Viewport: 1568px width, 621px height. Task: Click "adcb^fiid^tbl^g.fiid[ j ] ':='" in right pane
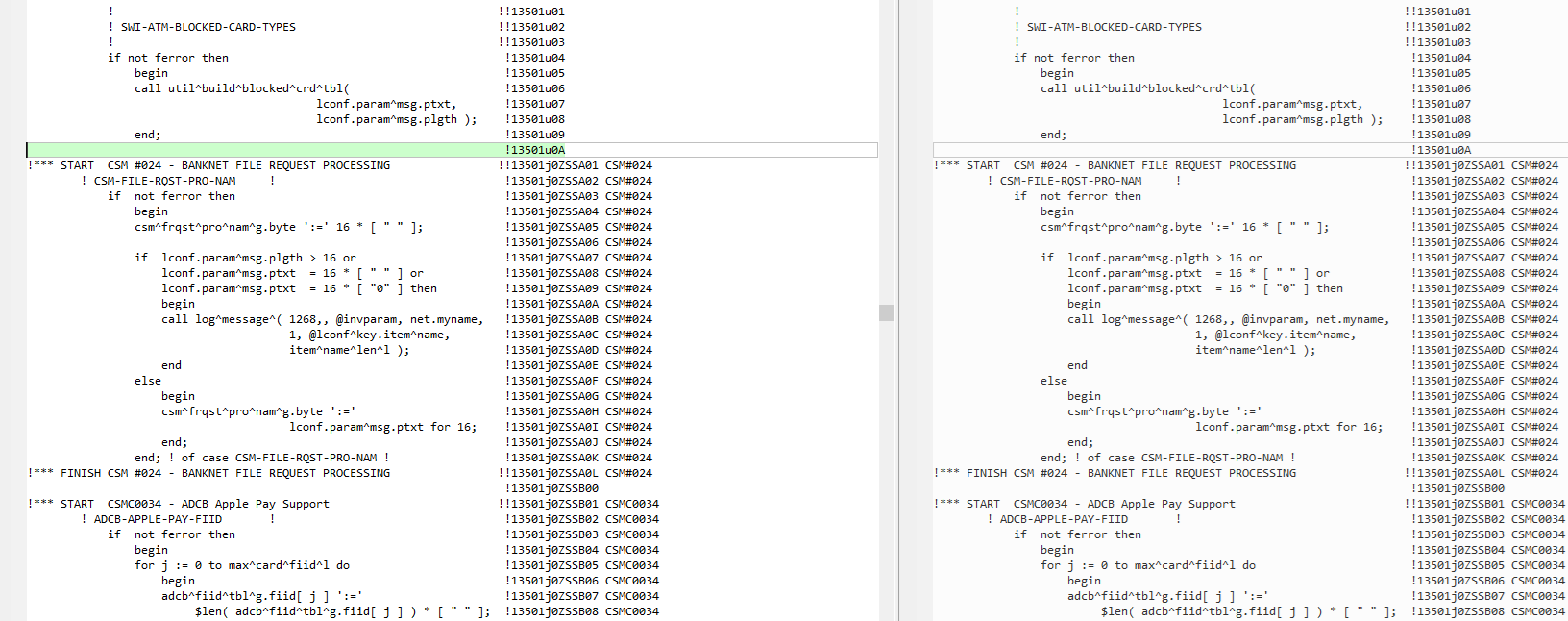[x=1167, y=596]
